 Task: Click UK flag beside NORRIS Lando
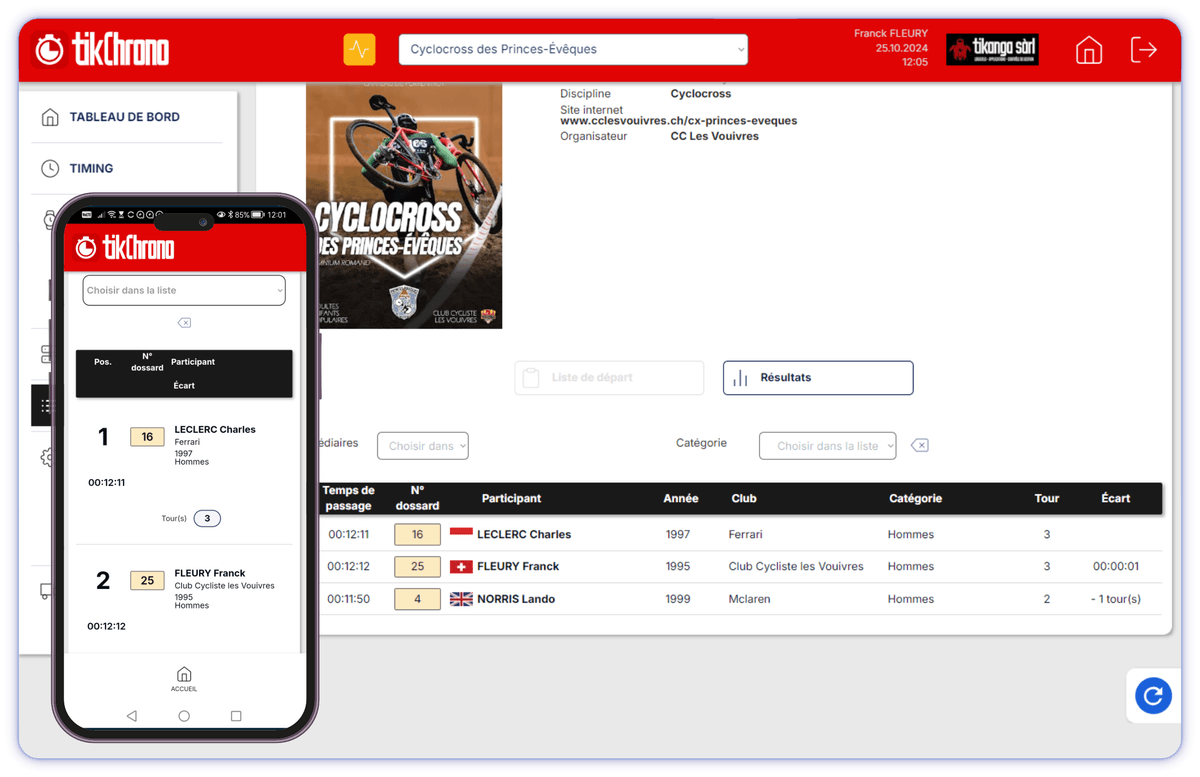coord(461,600)
